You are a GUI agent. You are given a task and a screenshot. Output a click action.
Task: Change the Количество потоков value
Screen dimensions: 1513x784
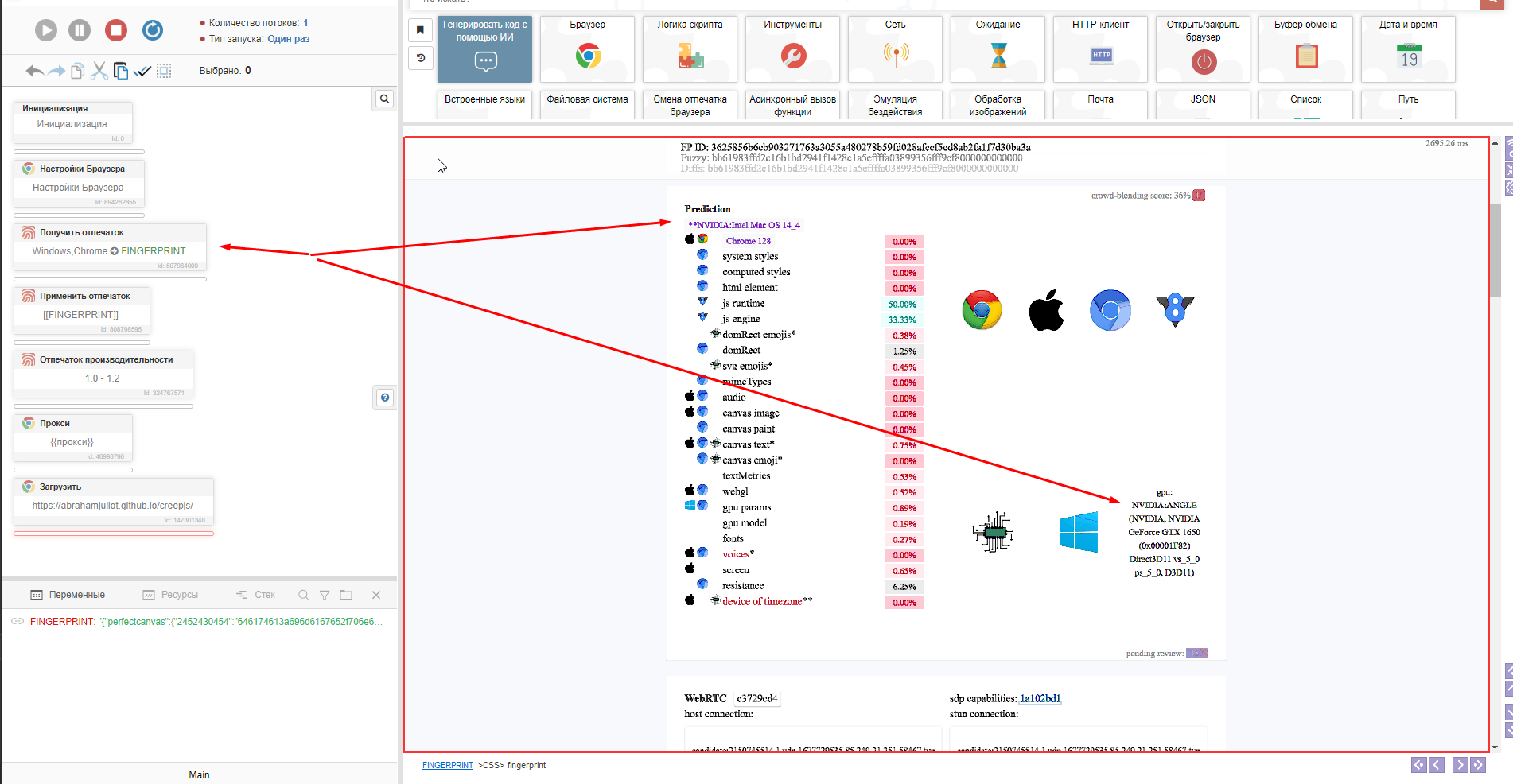pyautogui.click(x=305, y=23)
